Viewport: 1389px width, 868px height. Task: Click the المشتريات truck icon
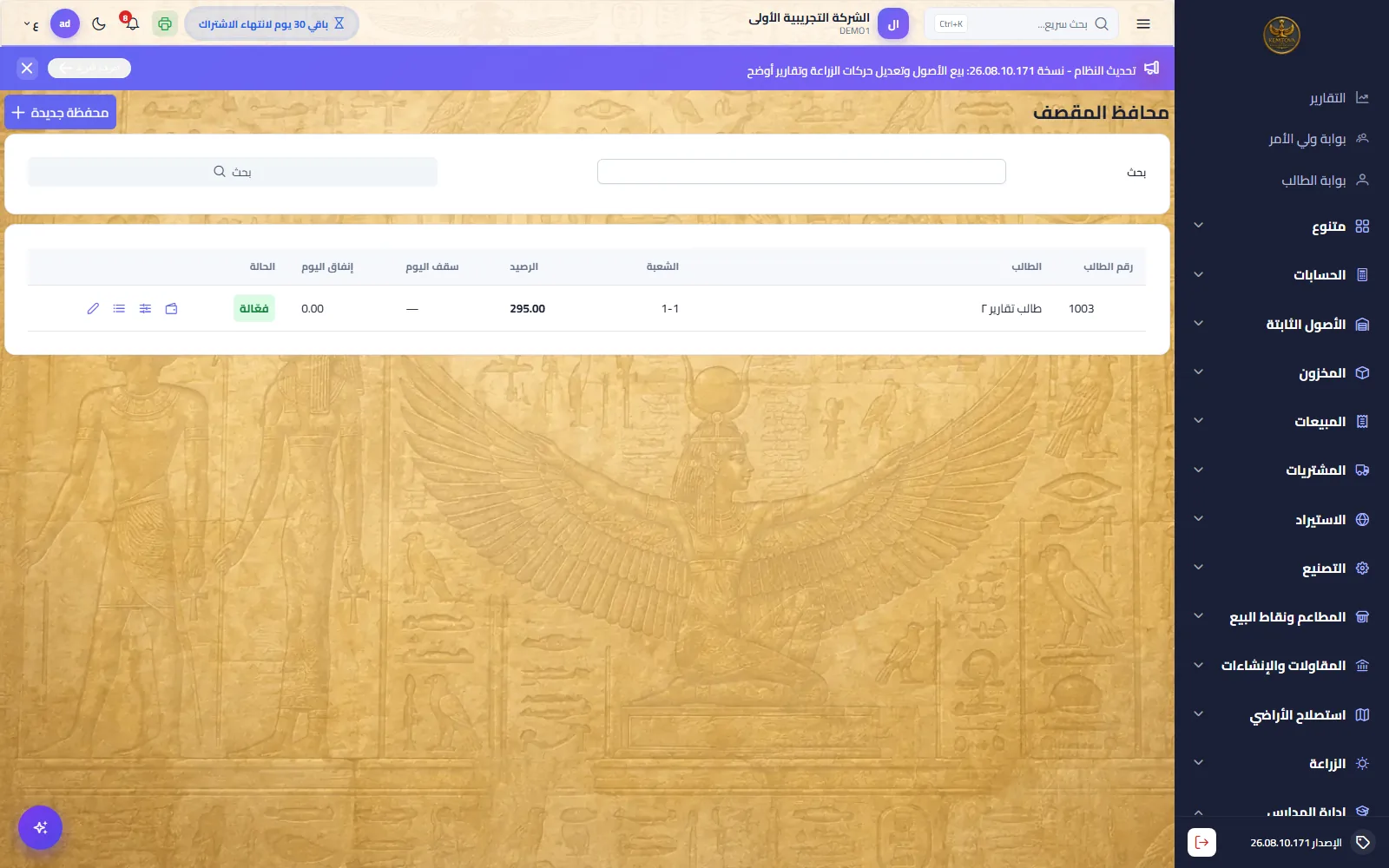click(1362, 470)
